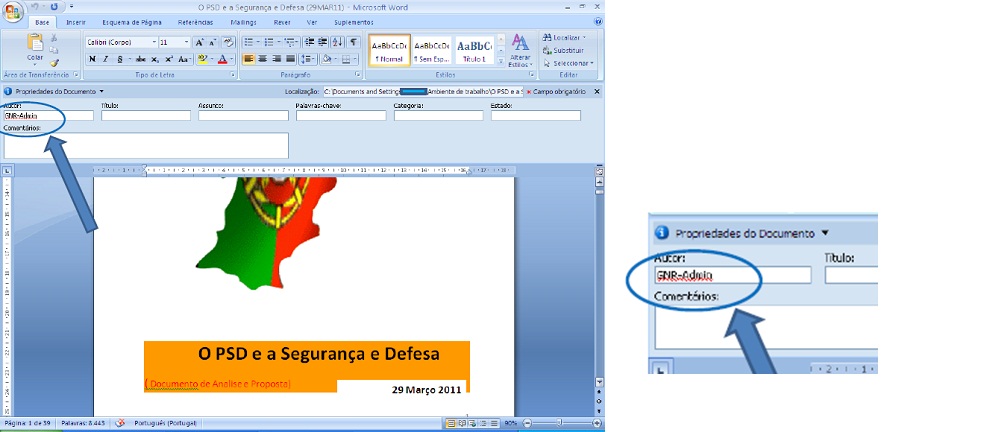This screenshot has height=432, width=983.
Task: Toggle strikethrough formatting
Action: point(141,59)
